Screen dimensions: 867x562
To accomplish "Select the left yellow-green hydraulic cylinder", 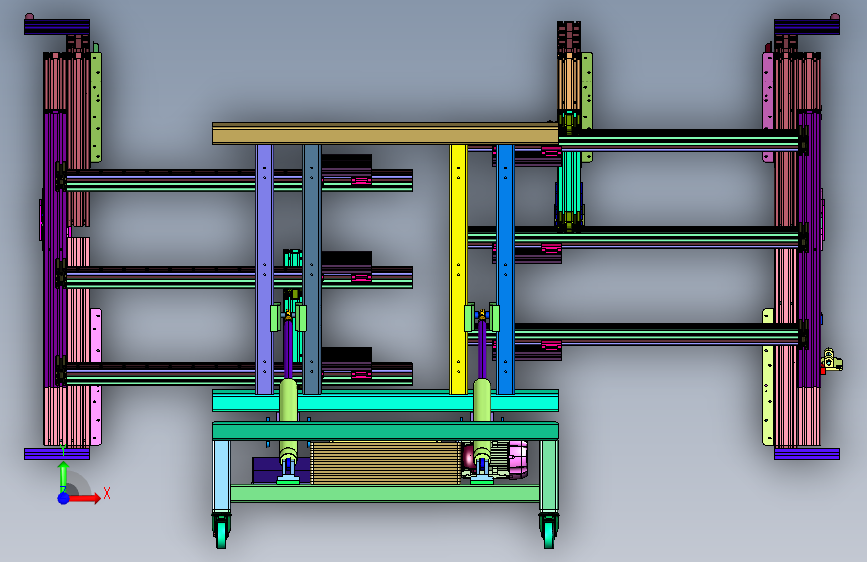I will point(288,420).
